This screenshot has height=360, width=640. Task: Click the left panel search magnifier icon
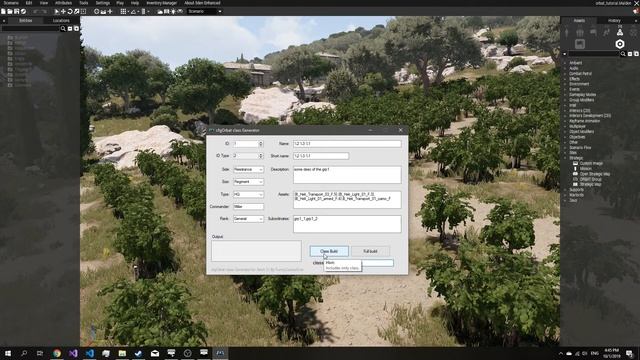click(63, 29)
